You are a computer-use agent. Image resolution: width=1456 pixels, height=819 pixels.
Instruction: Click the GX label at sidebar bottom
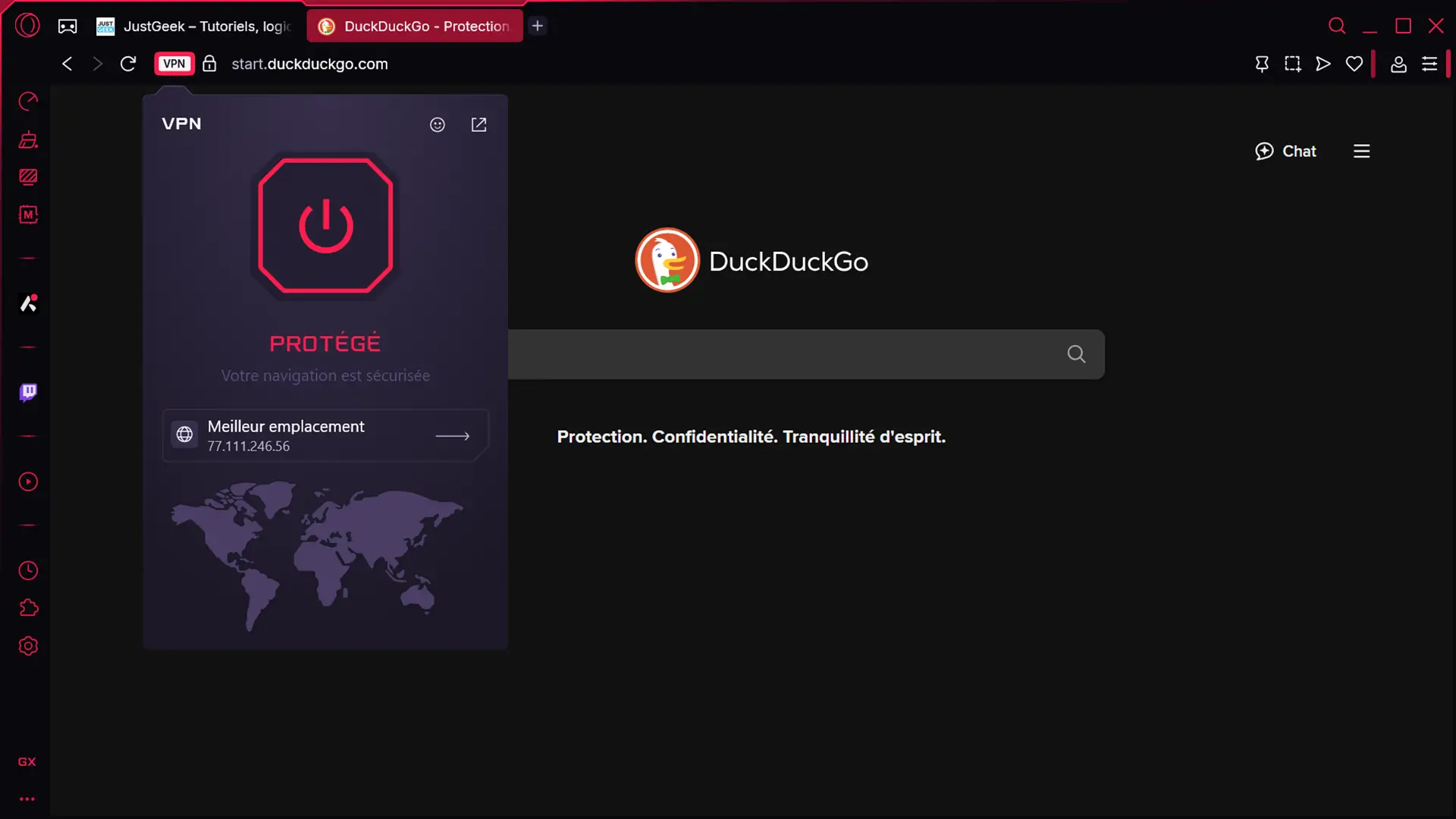coord(27,761)
